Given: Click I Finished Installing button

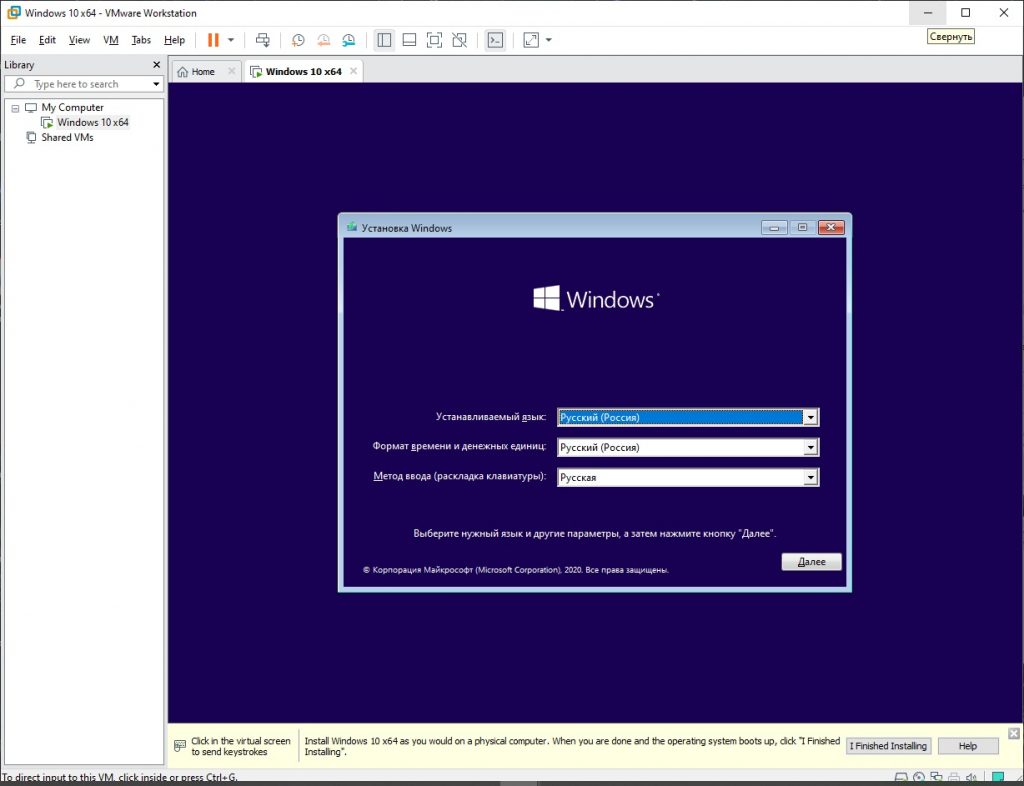Looking at the screenshot, I should click(888, 746).
